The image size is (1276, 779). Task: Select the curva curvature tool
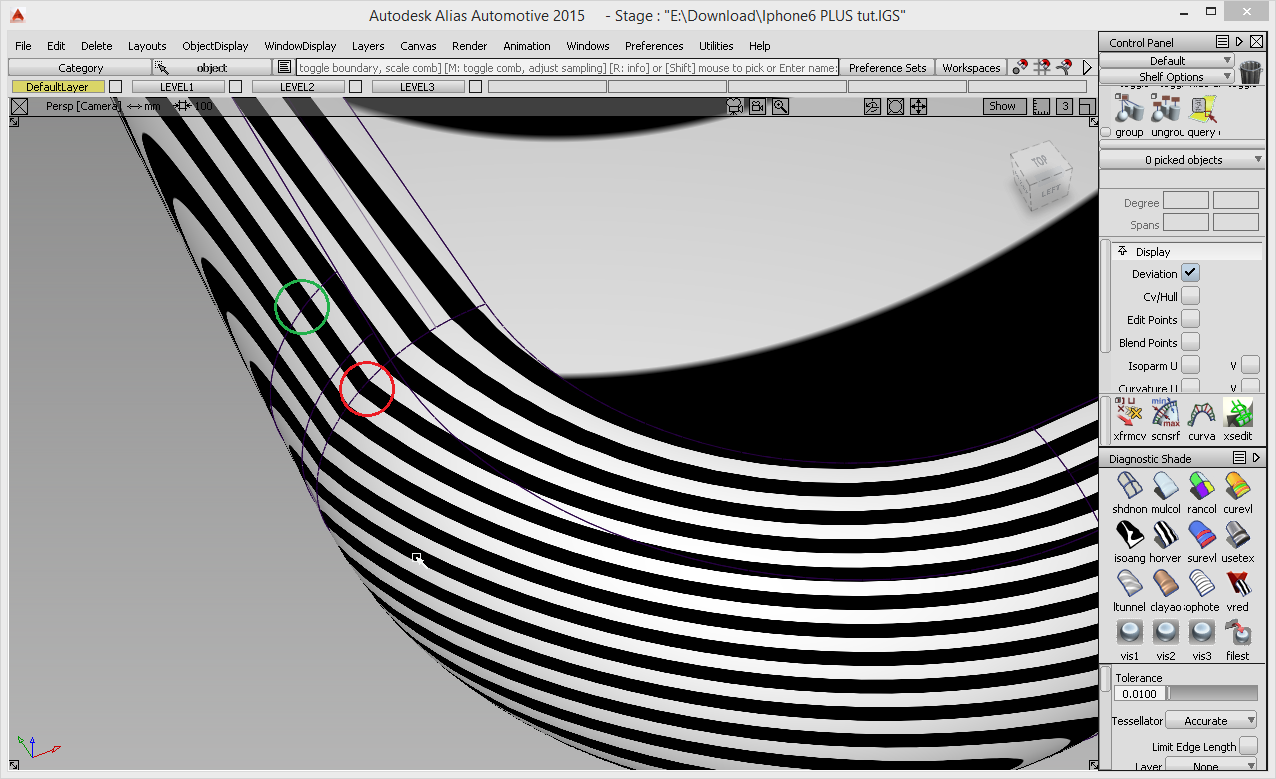(x=1202, y=414)
